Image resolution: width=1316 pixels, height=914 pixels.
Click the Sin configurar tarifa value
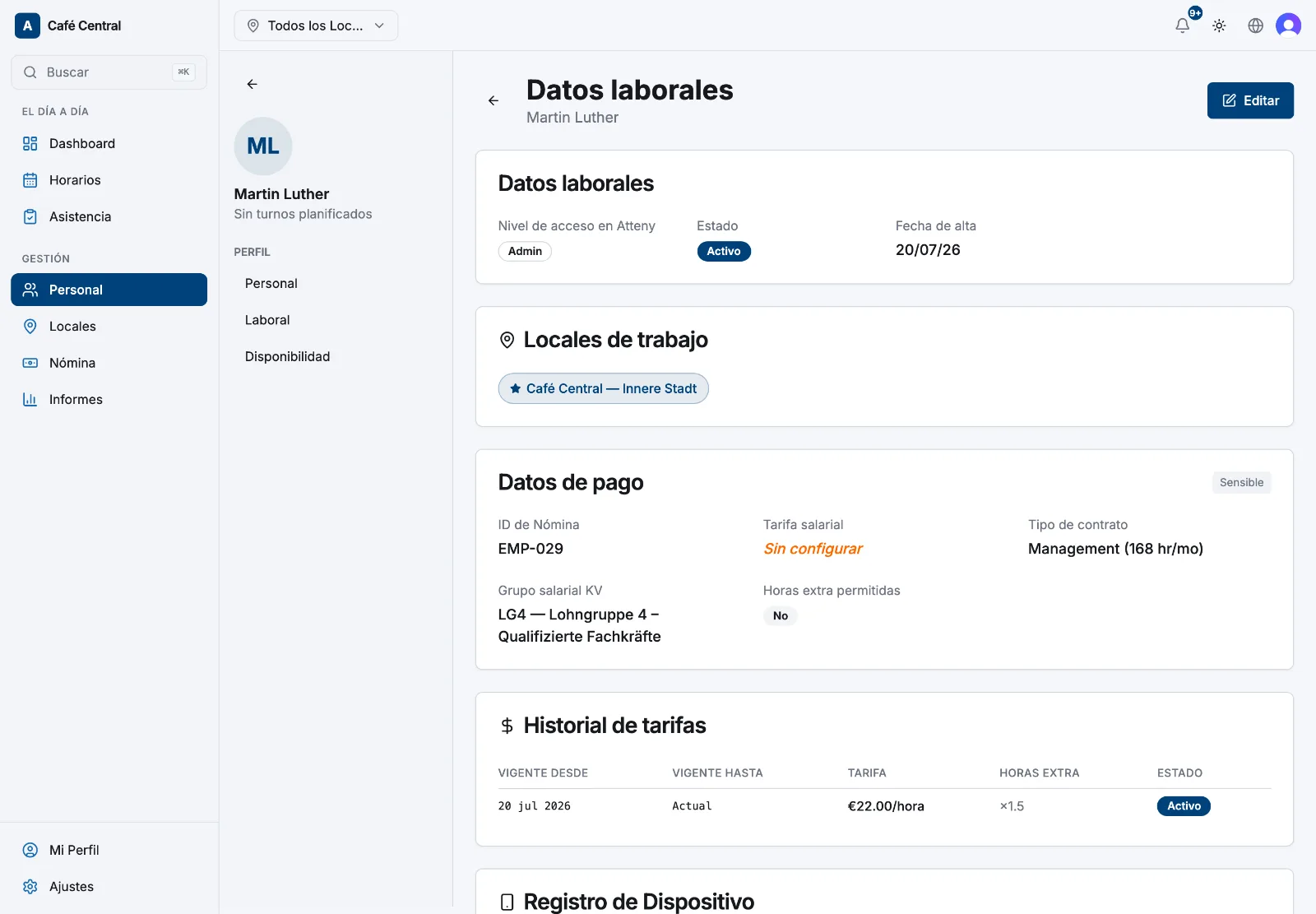(813, 549)
